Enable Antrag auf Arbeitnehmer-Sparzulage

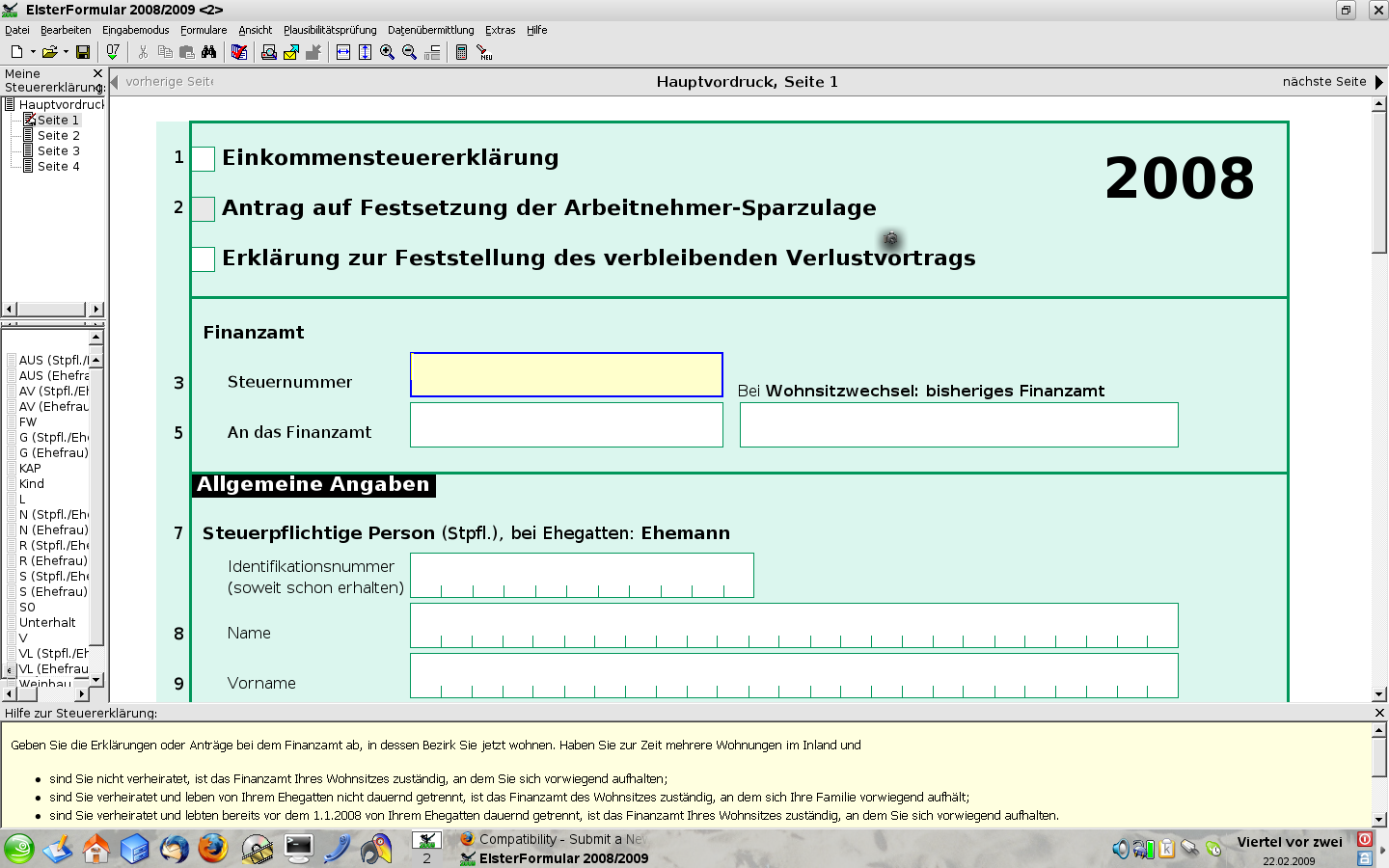[203, 209]
